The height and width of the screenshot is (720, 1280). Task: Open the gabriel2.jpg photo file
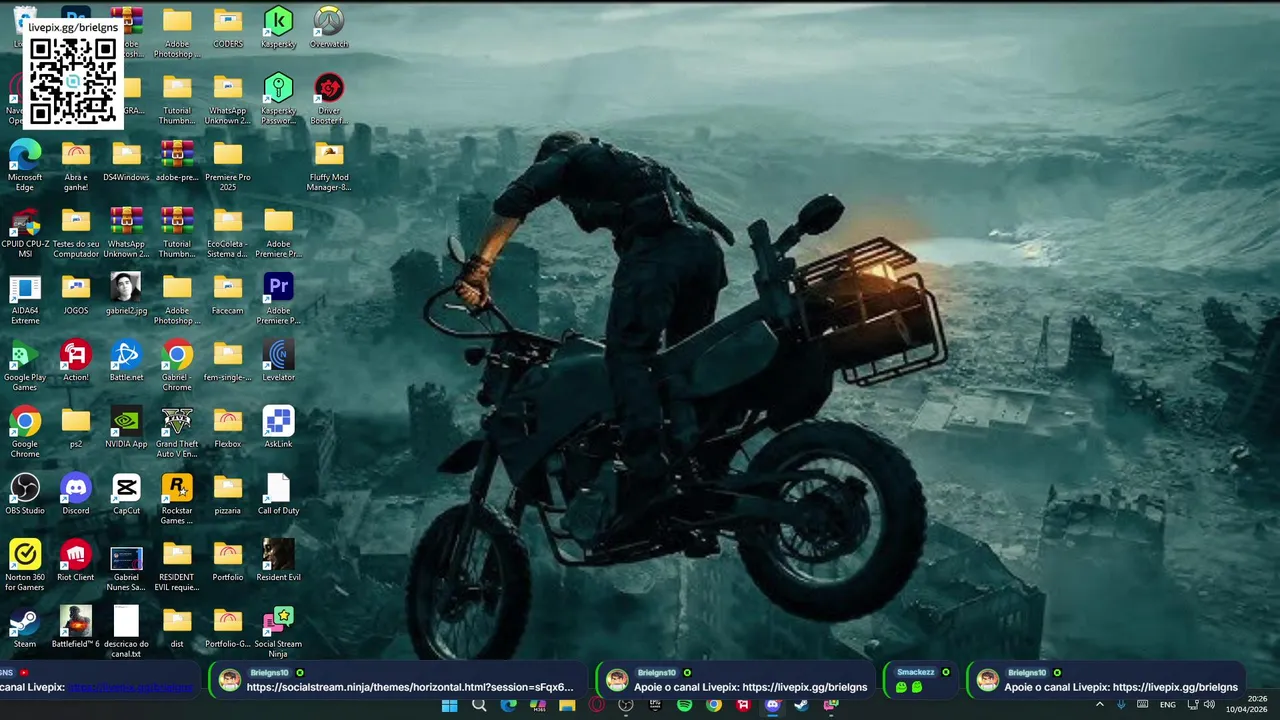[126, 294]
